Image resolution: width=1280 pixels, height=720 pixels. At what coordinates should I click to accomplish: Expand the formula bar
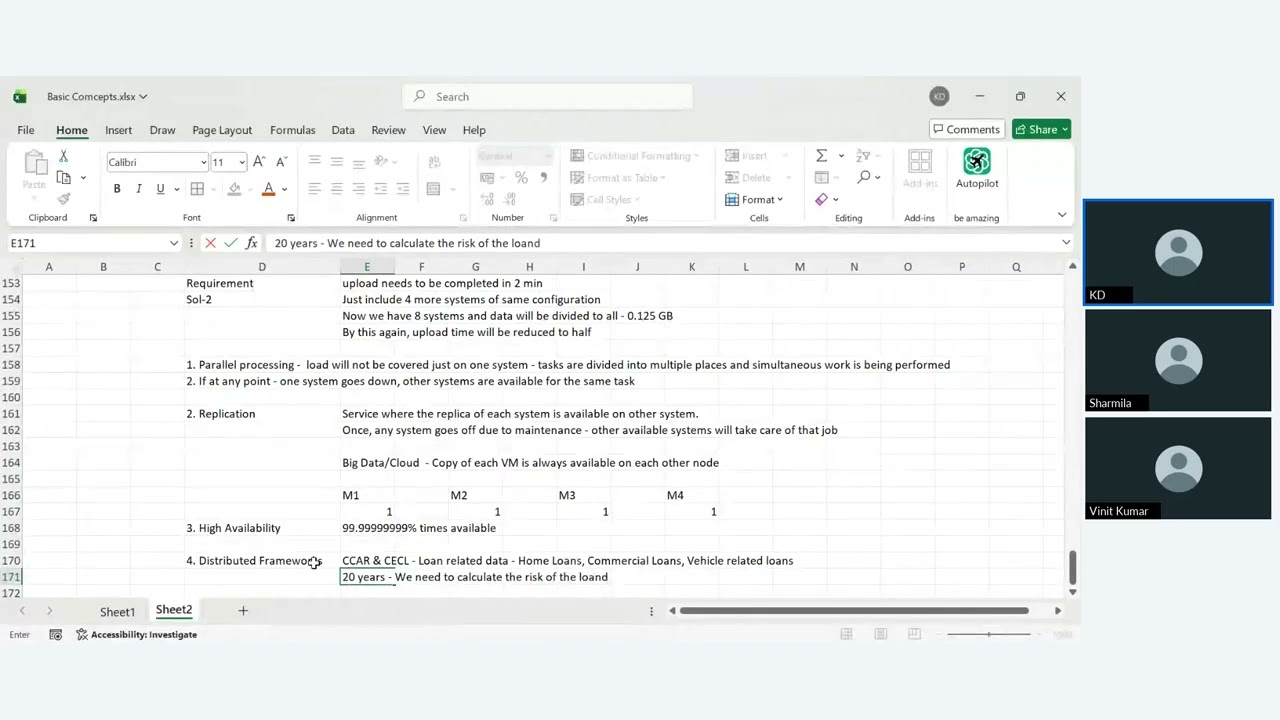(x=1066, y=243)
